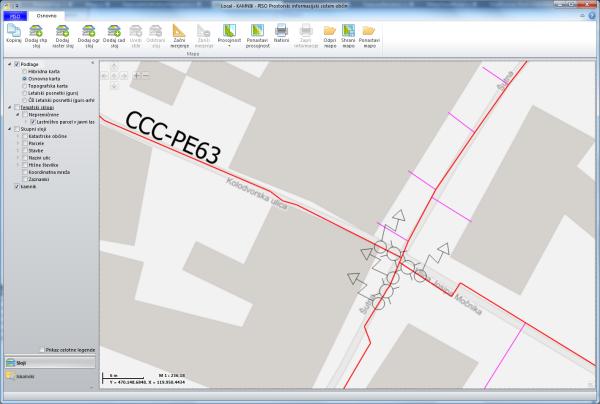Collapse the Podlage tree group
600x404 pixels.
pos(9,64)
